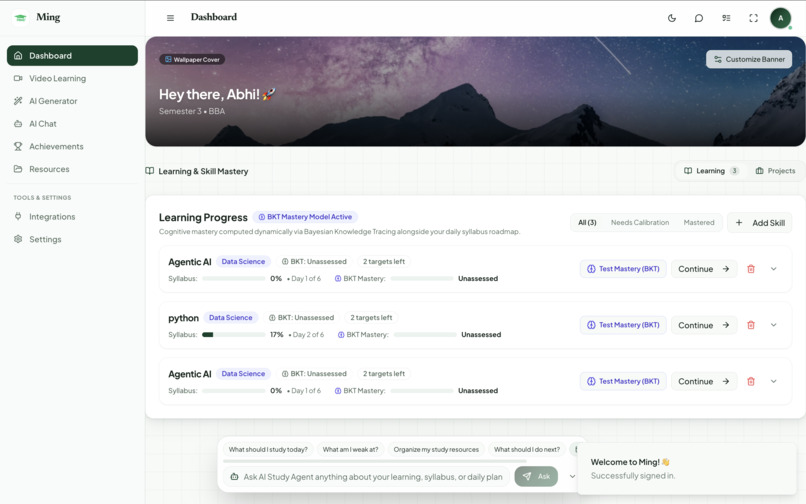Expand the Agentic AI row above python
The image size is (806, 504).
773,269
